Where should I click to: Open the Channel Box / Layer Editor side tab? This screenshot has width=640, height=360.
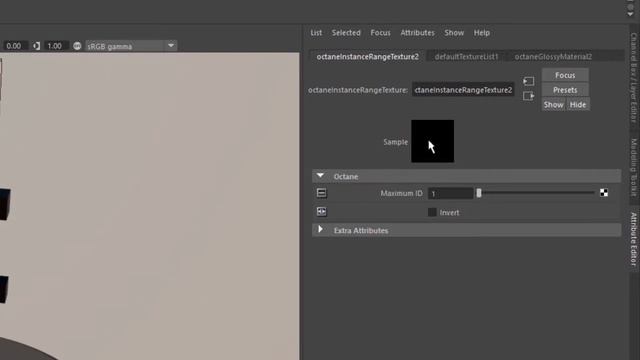pyautogui.click(x=633, y=78)
